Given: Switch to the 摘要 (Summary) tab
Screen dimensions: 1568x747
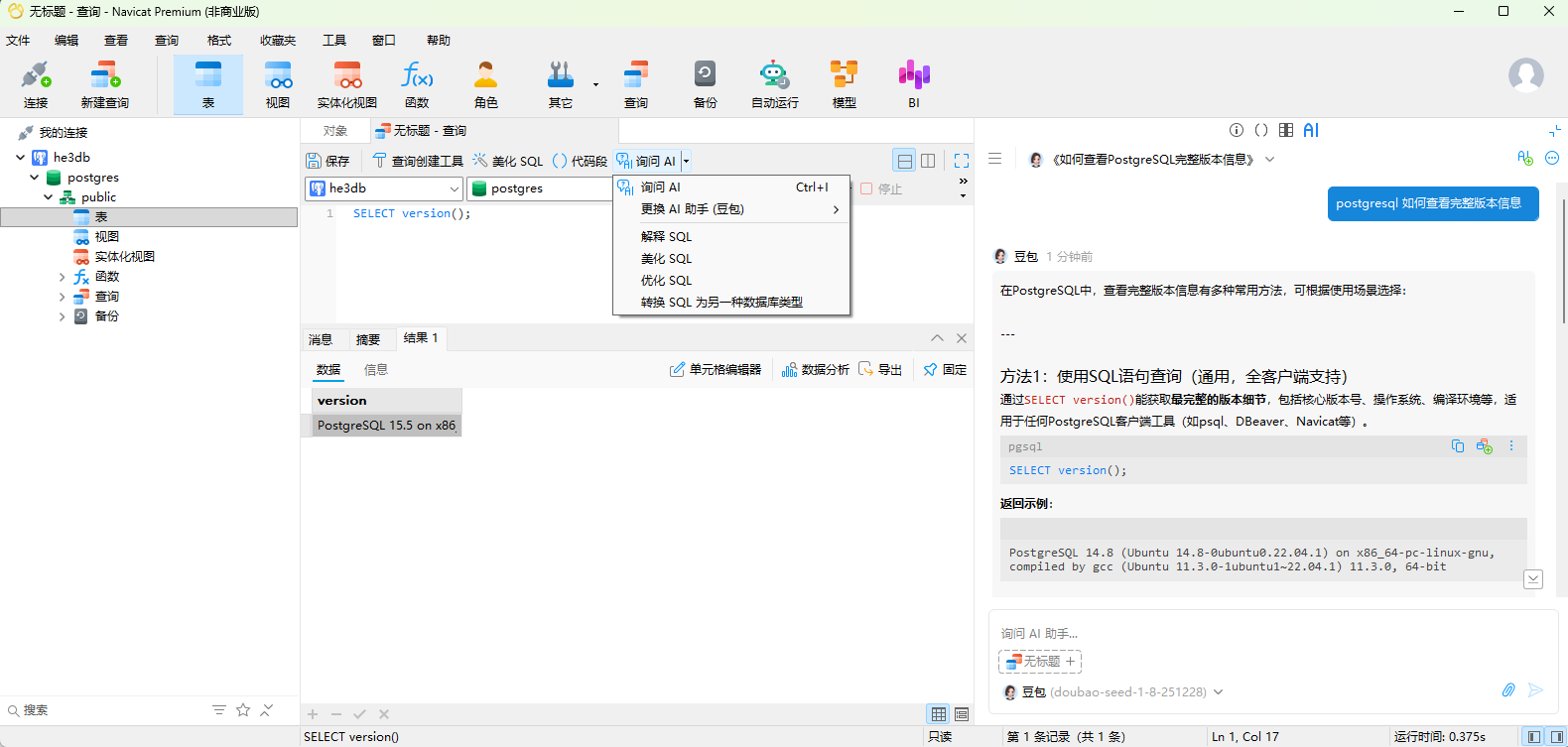Looking at the screenshot, I should [x=368, y=339].
